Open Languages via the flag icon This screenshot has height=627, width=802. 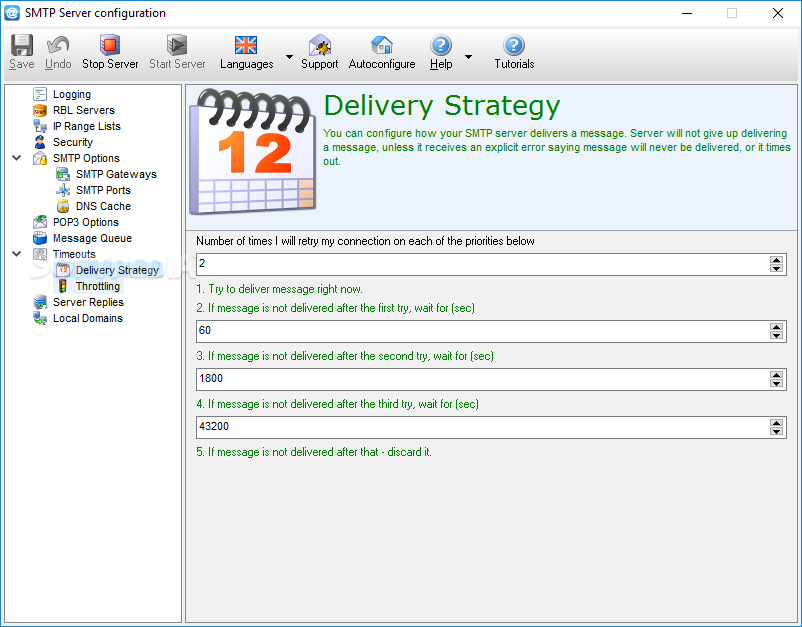point(246,45)
